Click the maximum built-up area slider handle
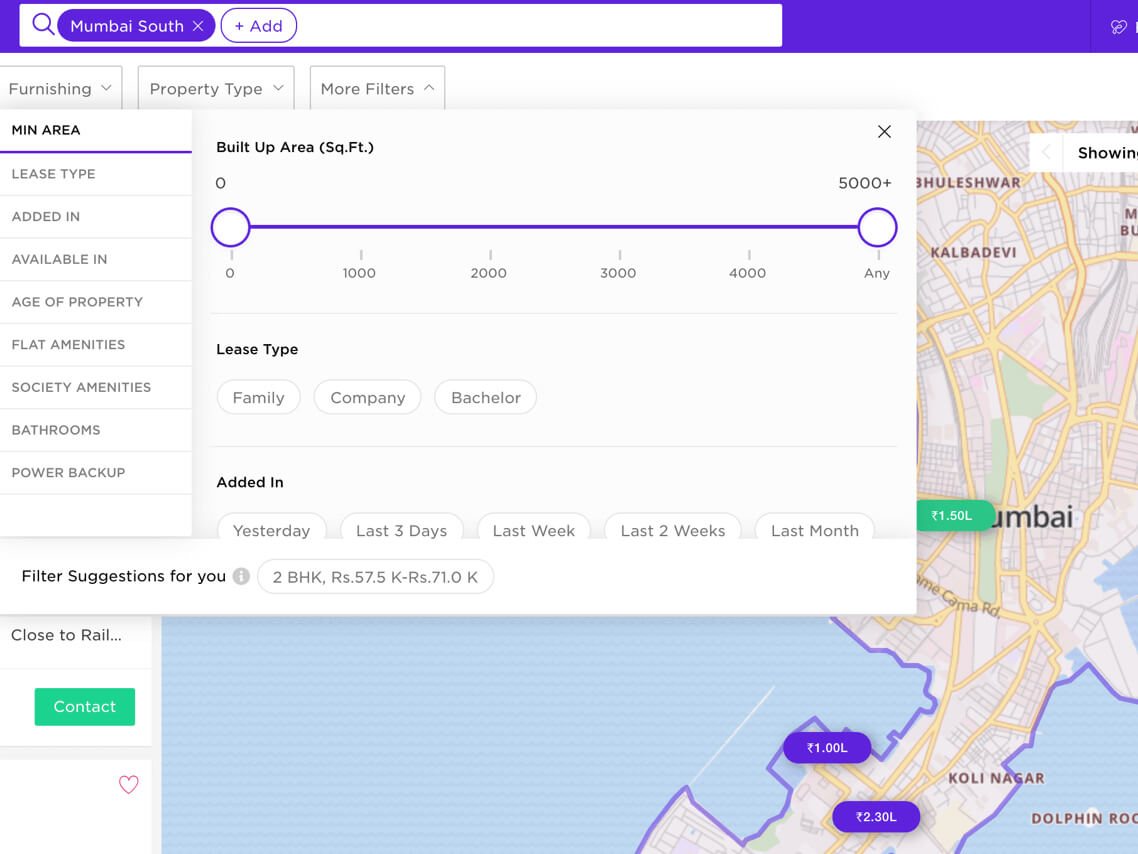The height and width of the screenshot is (854, 1138). click(877, 227)
